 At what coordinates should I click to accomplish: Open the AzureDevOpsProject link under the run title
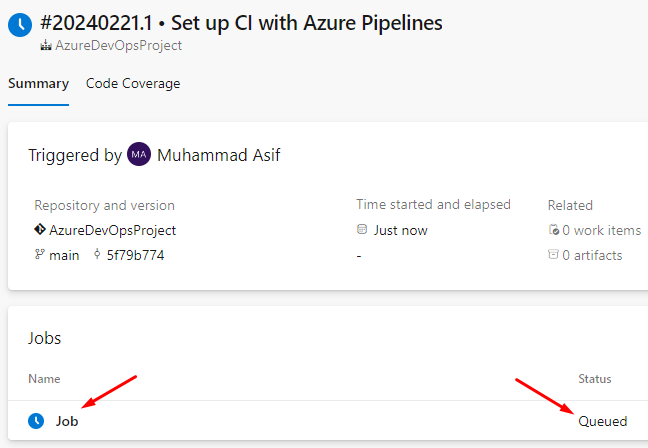point(118,46)
